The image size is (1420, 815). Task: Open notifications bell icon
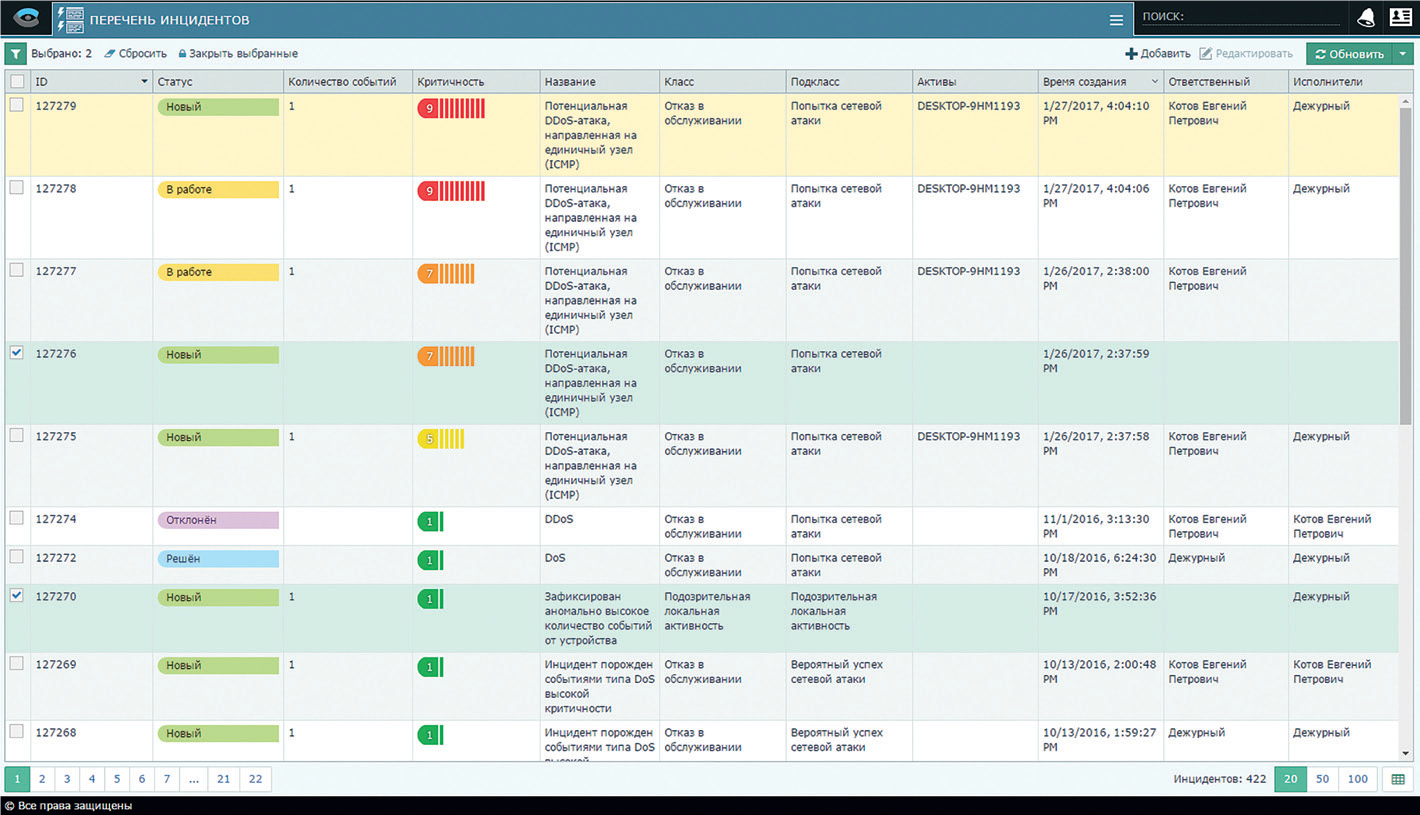point(1365,18)
